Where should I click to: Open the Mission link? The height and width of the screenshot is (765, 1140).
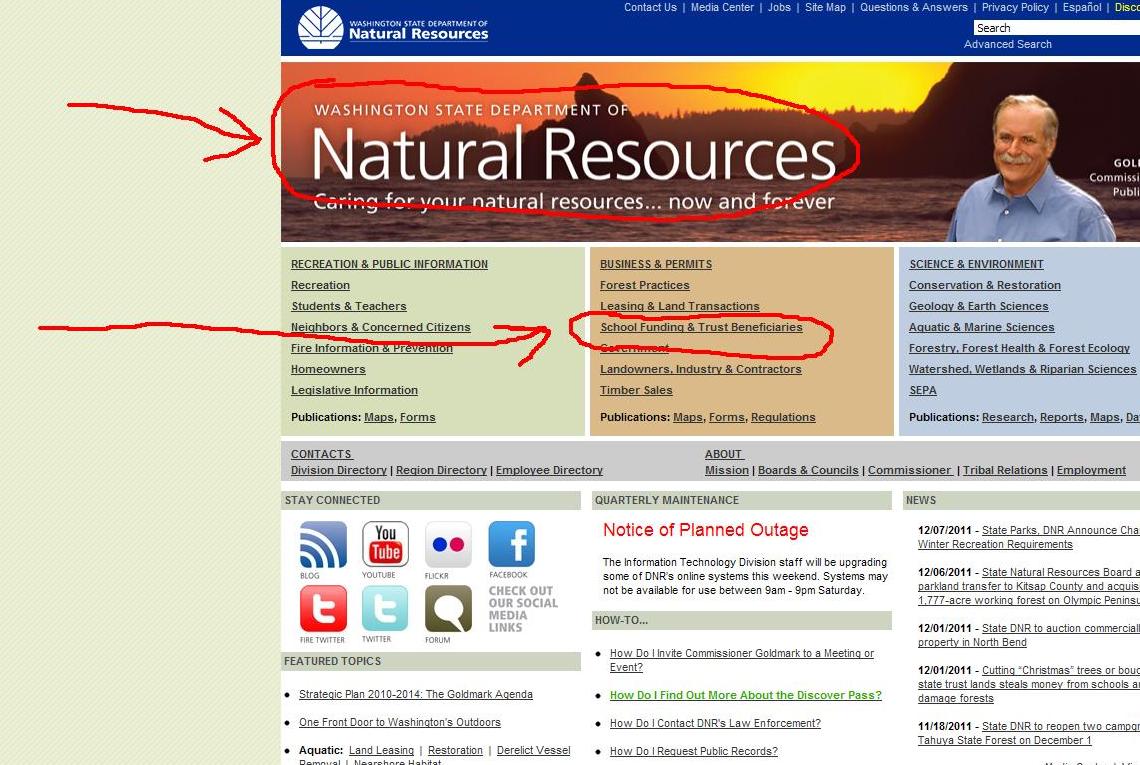[726, 470]
